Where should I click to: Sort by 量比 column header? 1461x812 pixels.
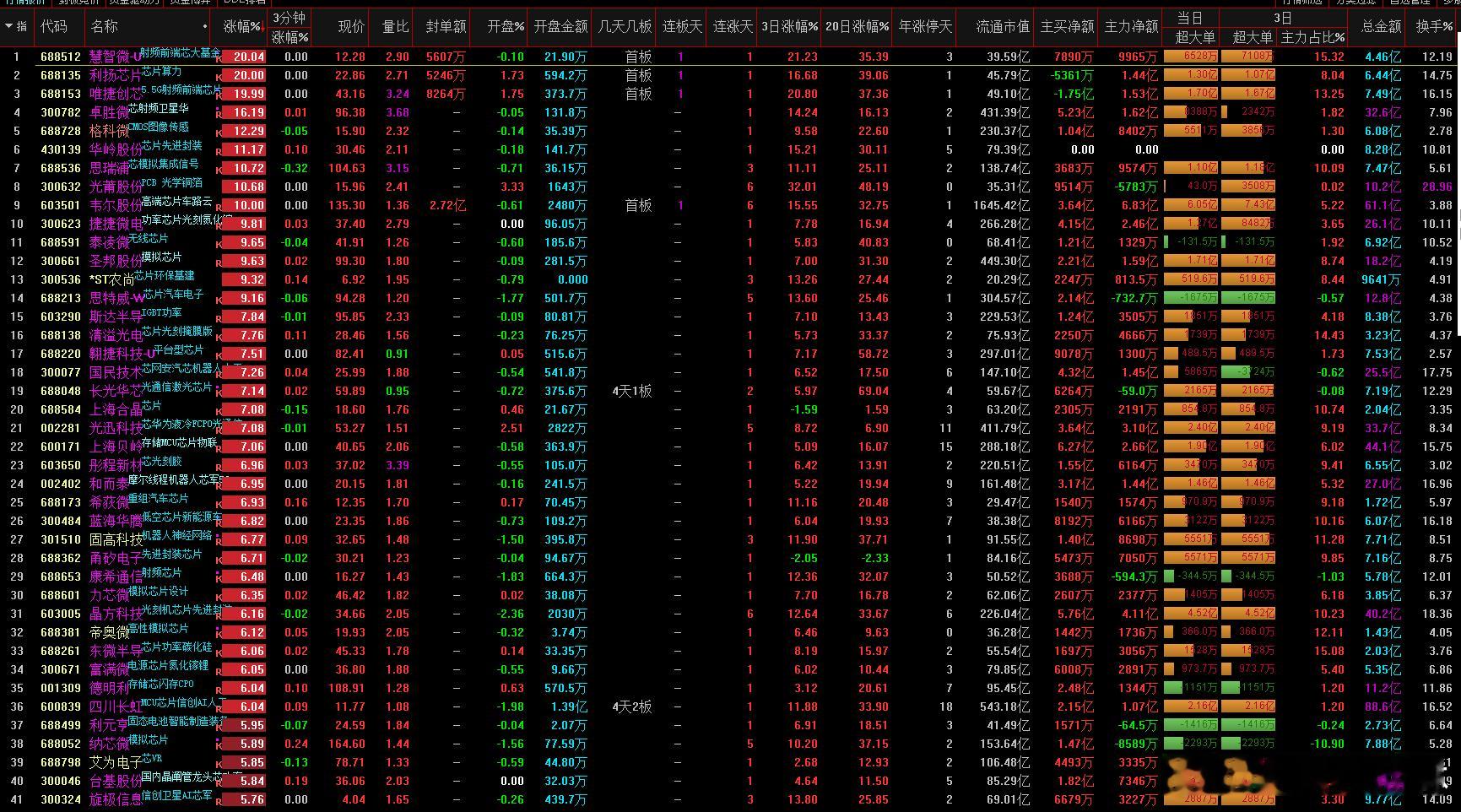[395, 27]
